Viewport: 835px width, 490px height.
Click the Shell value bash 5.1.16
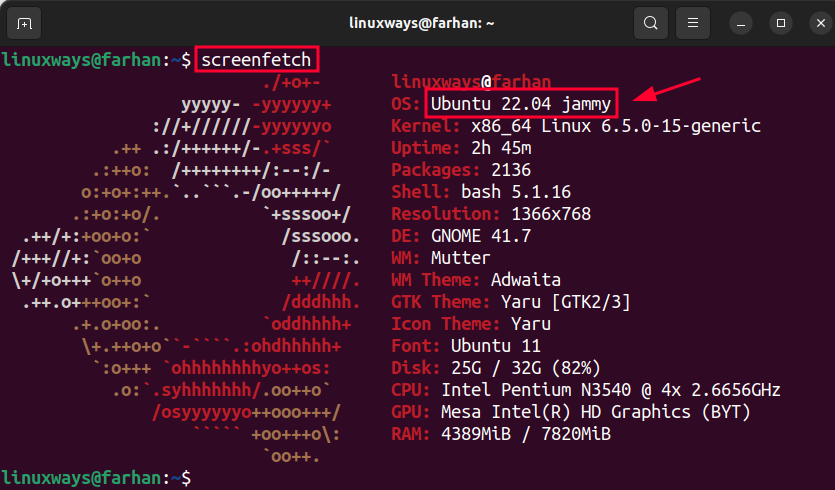pos(515,192)
